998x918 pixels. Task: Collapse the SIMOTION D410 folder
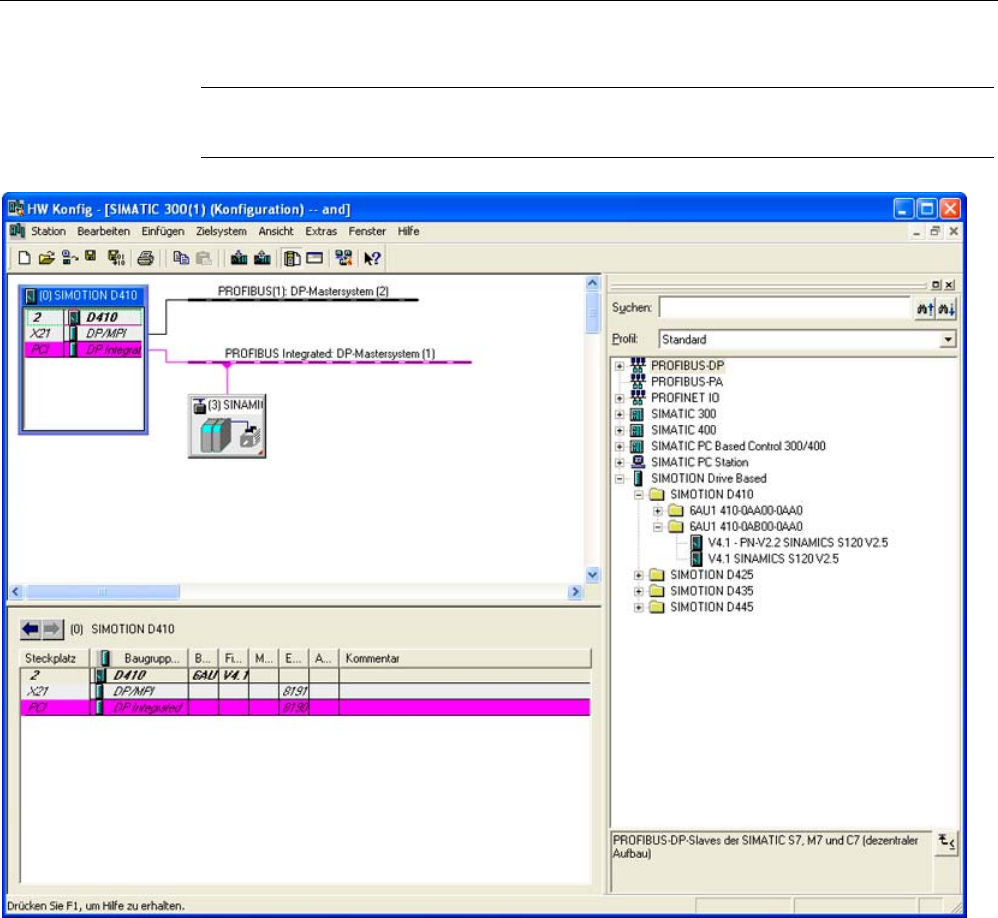click(x=638, y=495)
